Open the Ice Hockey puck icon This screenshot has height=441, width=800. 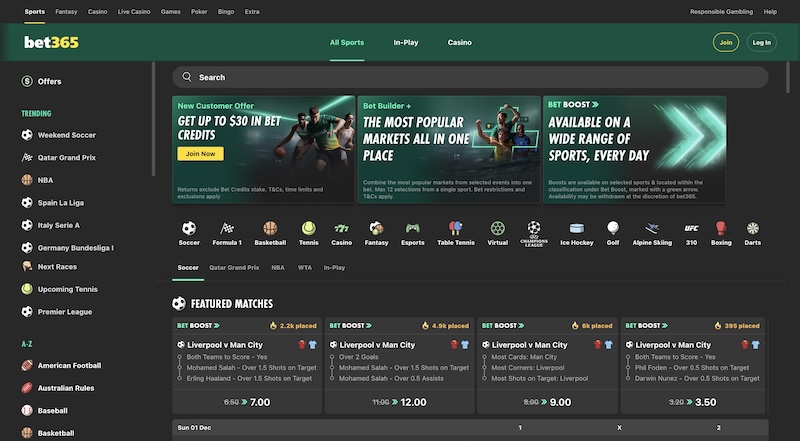(x=577, y=228)
